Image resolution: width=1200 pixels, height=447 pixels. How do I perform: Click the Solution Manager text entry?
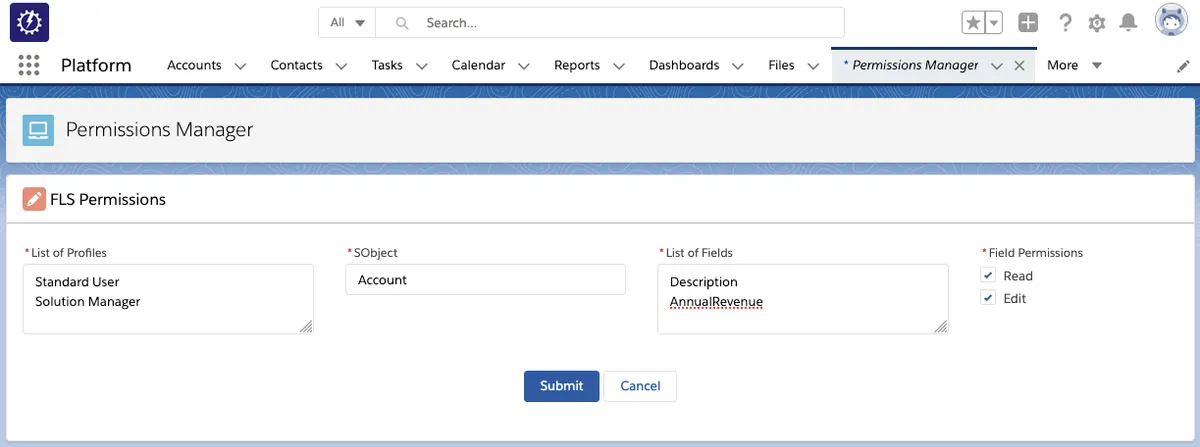tap(88, 301)
